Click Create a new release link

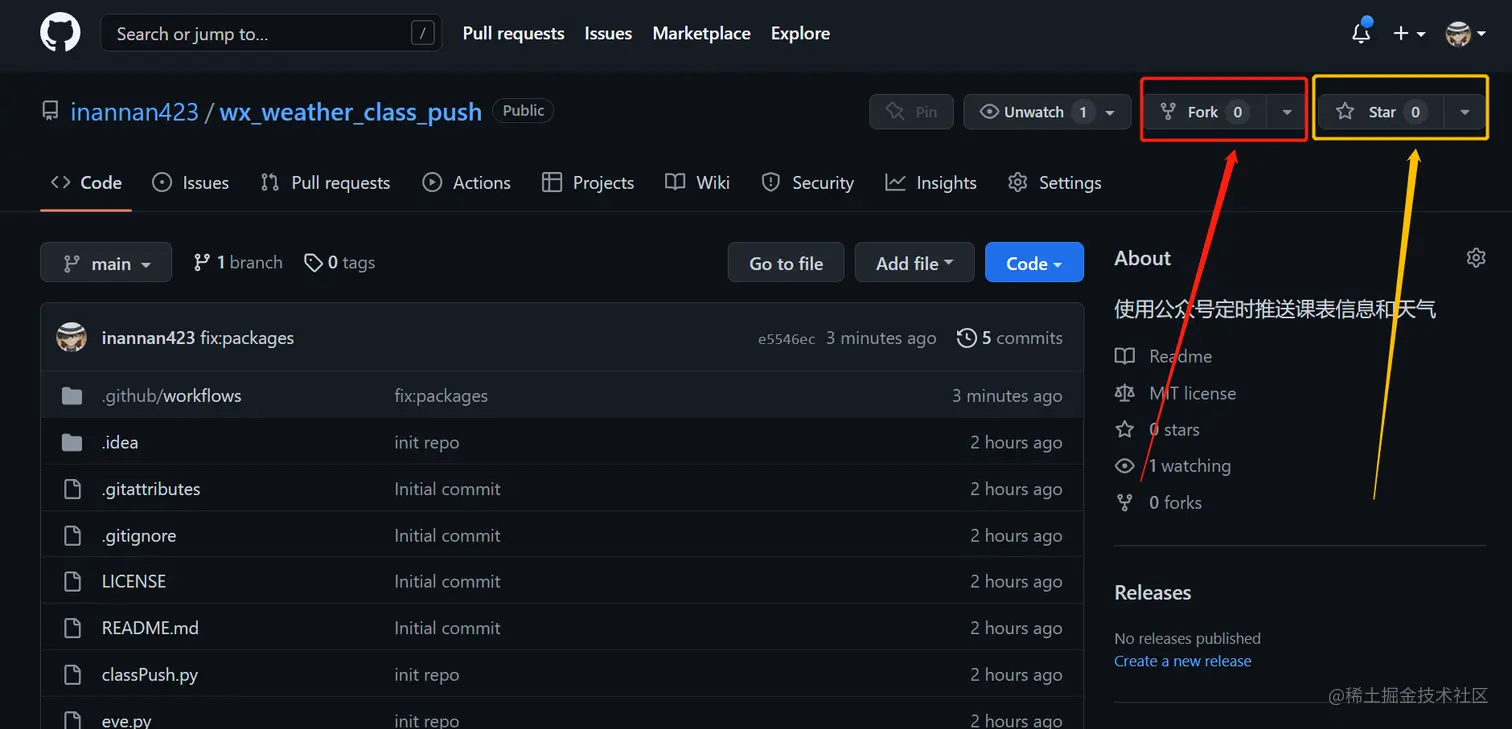tap(1183, 661)
